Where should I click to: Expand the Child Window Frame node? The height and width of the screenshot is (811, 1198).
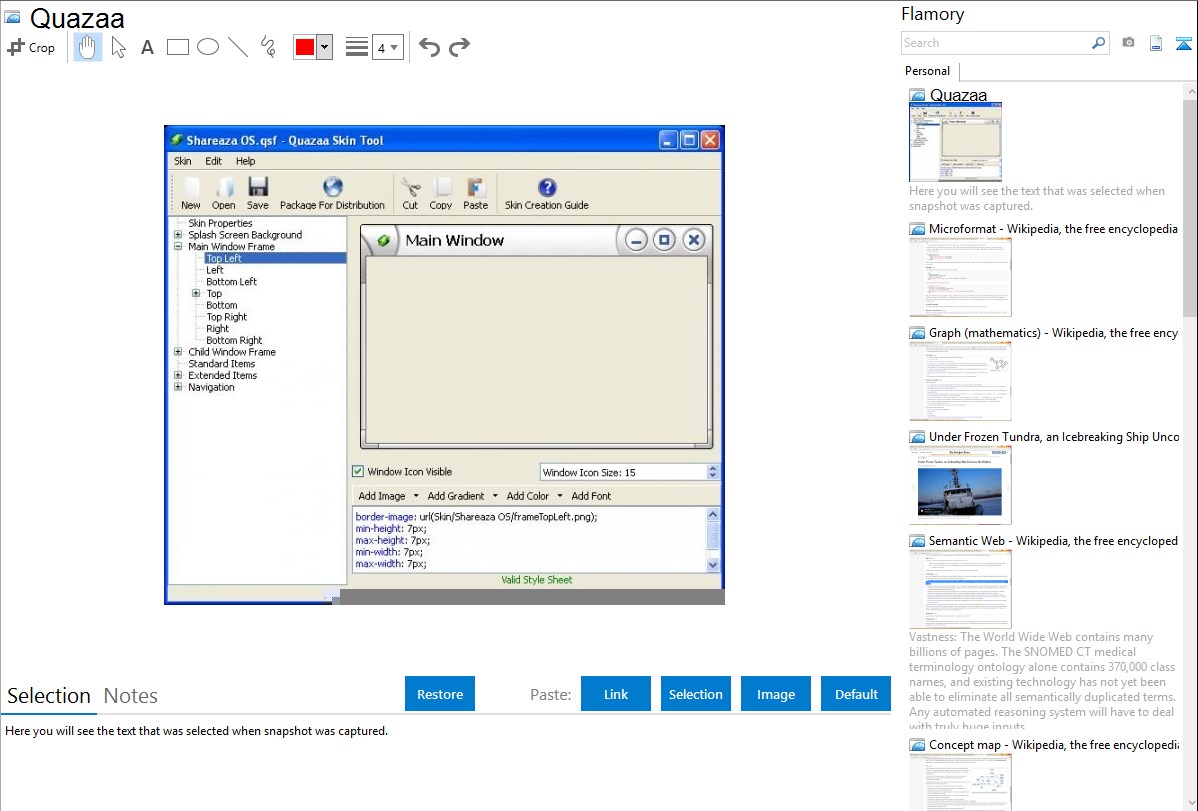178,352
